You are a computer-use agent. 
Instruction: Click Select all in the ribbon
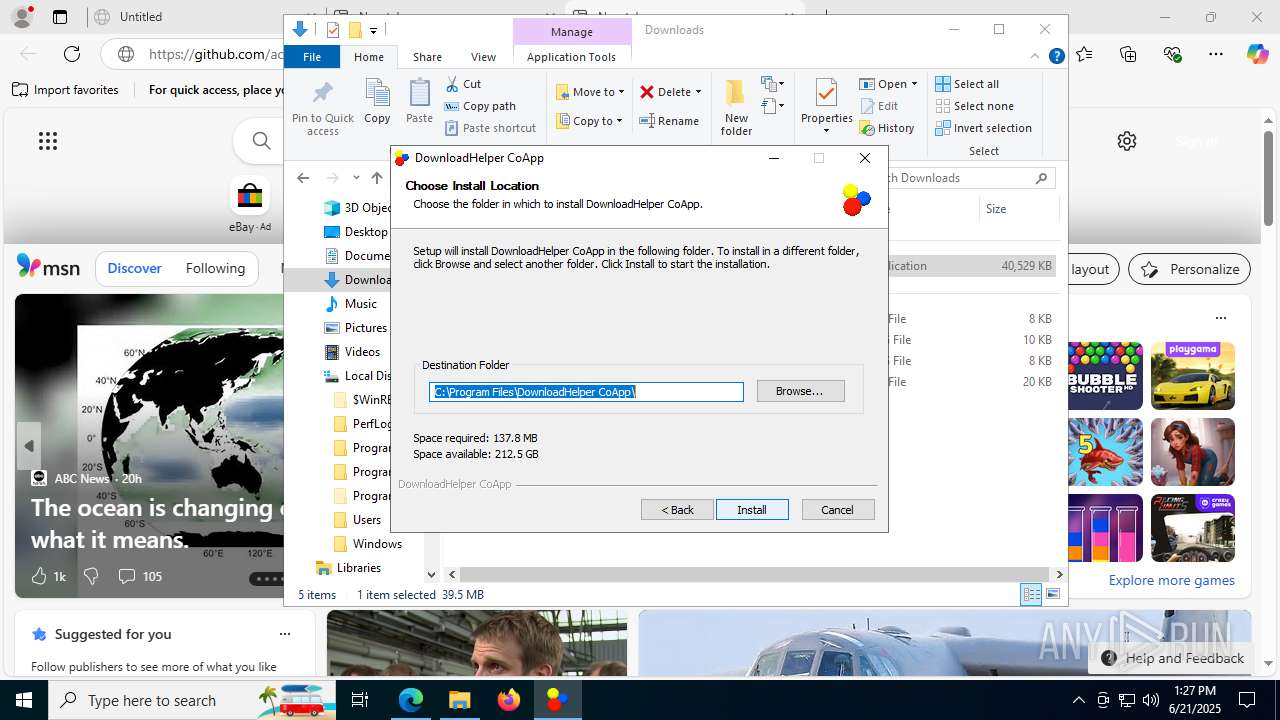coord(967,84)
